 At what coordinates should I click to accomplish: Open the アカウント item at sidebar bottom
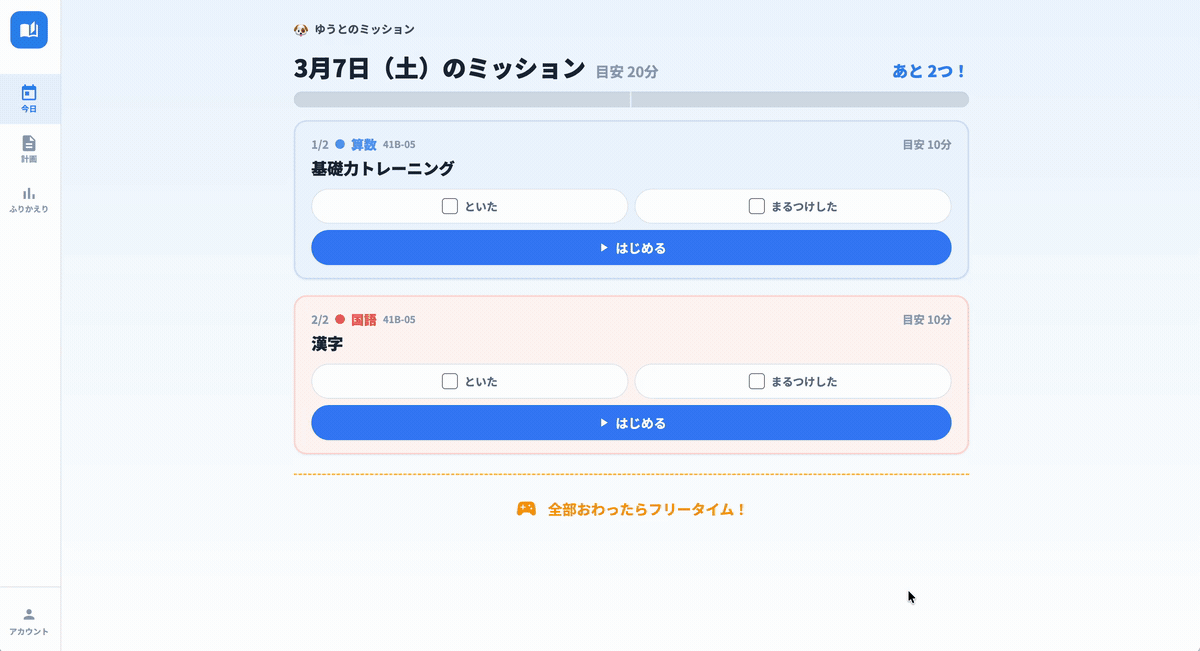pyautogui.click(x=29, y=622)
